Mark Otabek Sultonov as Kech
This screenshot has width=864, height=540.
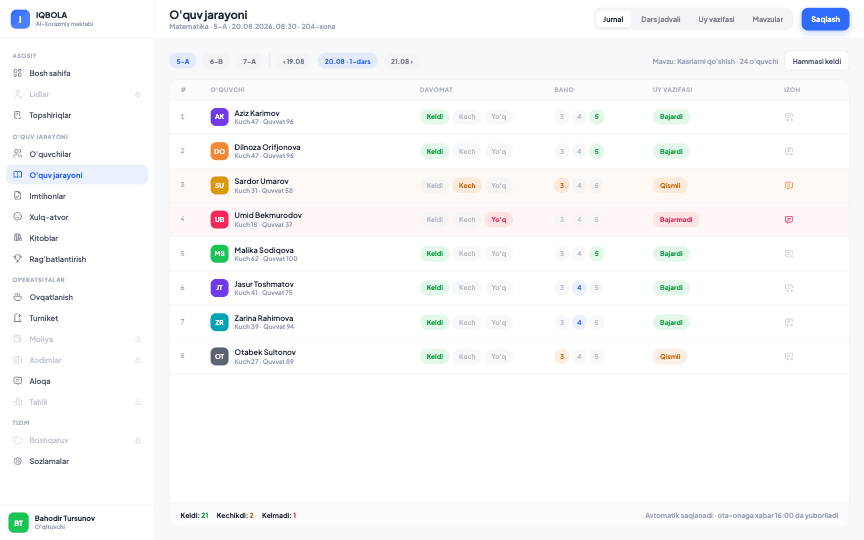467,357
